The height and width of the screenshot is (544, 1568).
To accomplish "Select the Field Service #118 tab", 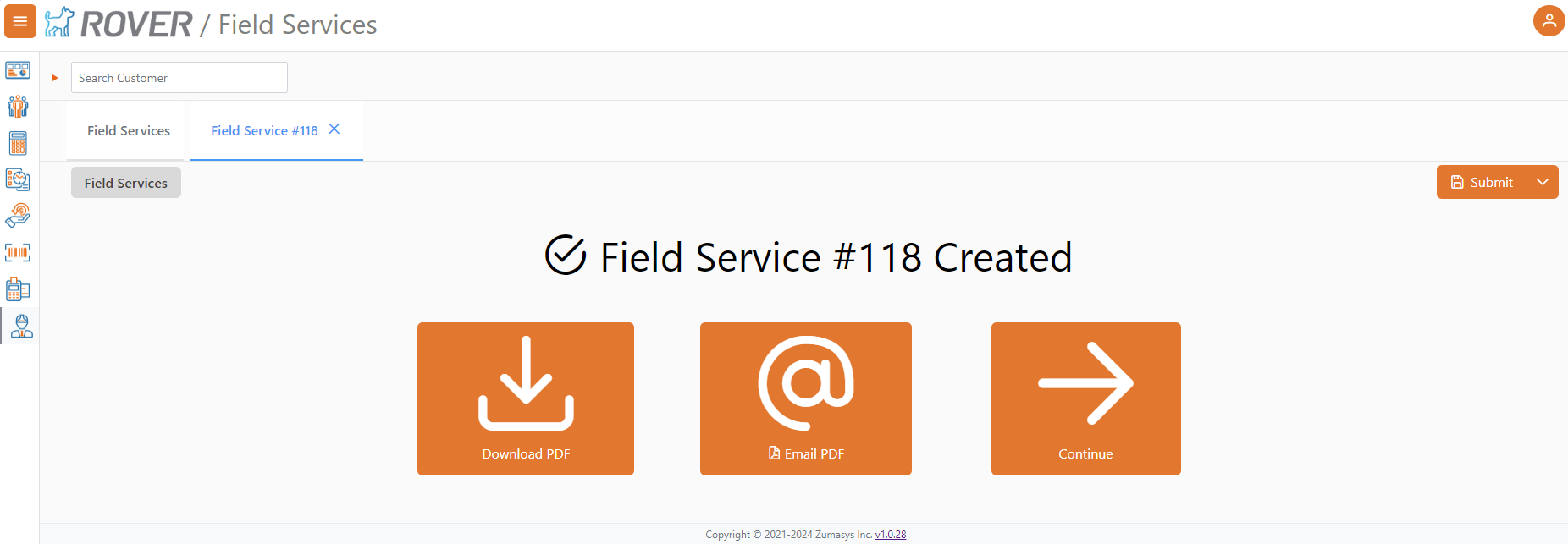I will coord(264,131).
